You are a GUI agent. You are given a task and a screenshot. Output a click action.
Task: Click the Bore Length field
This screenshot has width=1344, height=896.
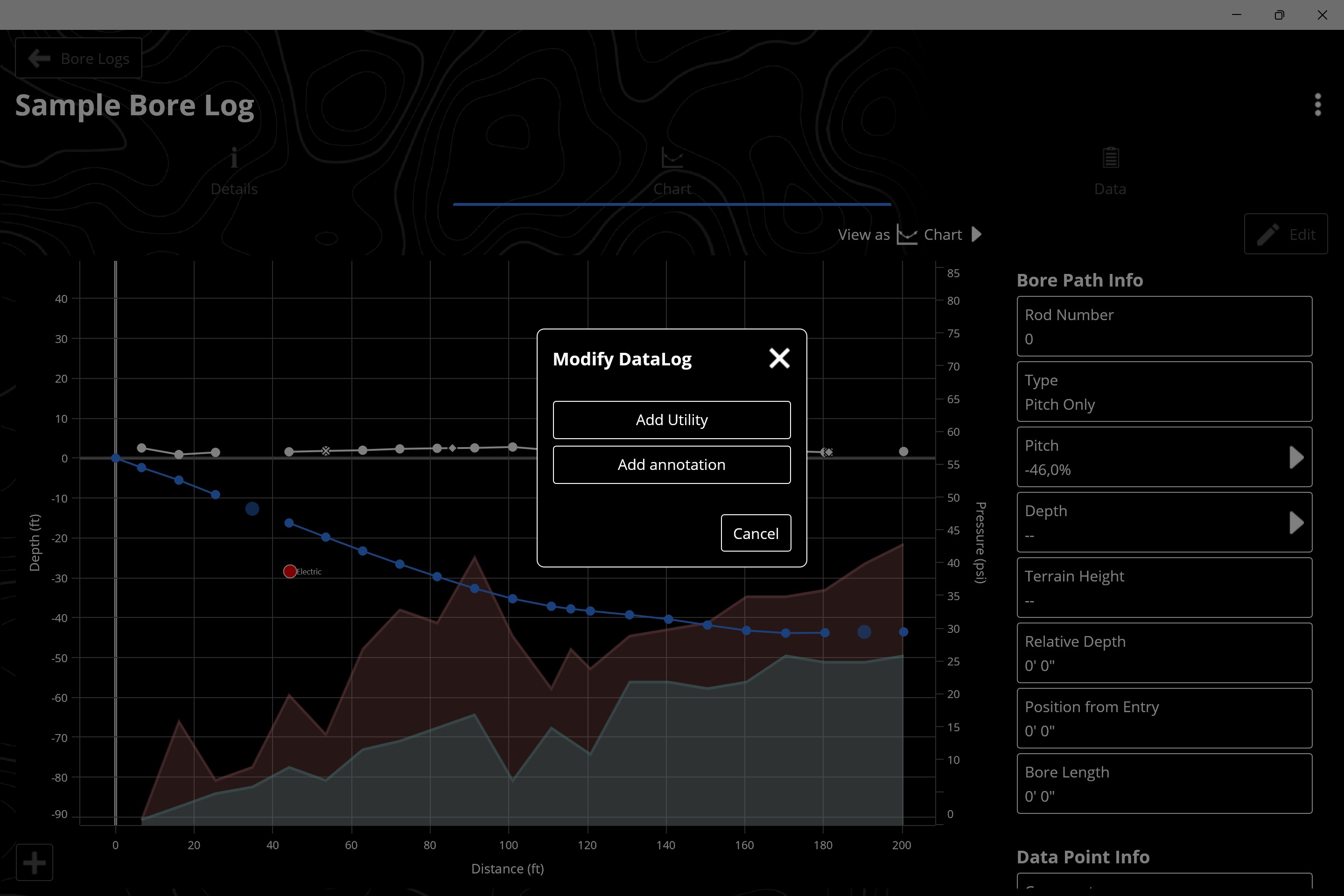1164,784
